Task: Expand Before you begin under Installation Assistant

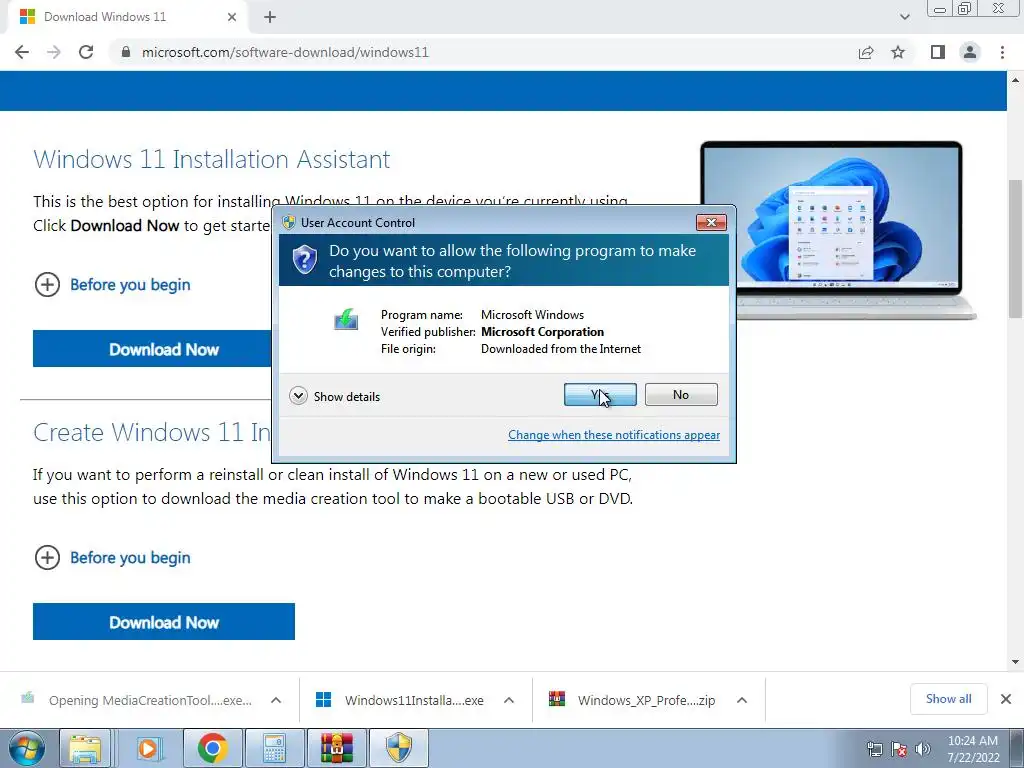Action: 112,285
